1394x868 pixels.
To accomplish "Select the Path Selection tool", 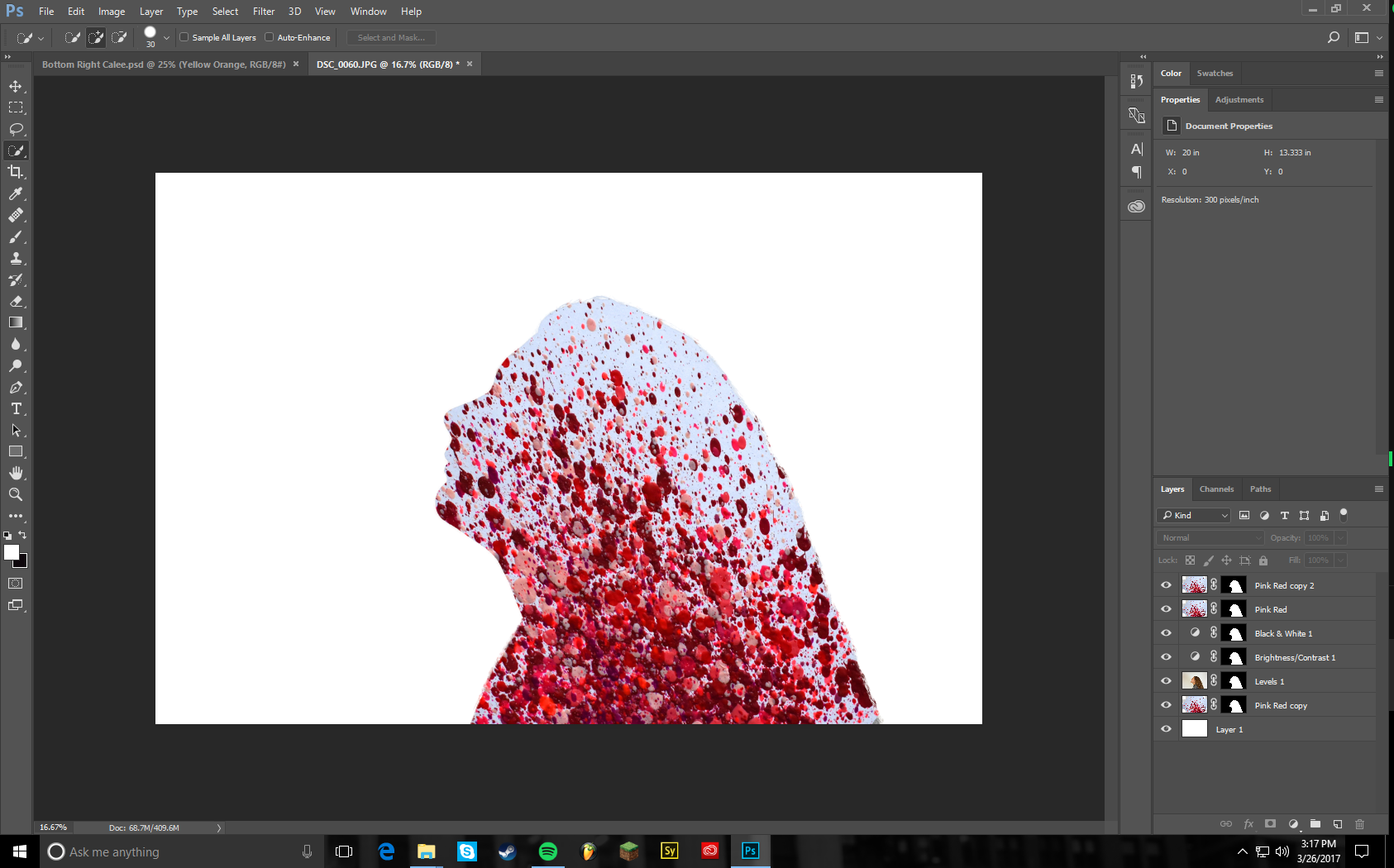I will (x=16, y=430).
